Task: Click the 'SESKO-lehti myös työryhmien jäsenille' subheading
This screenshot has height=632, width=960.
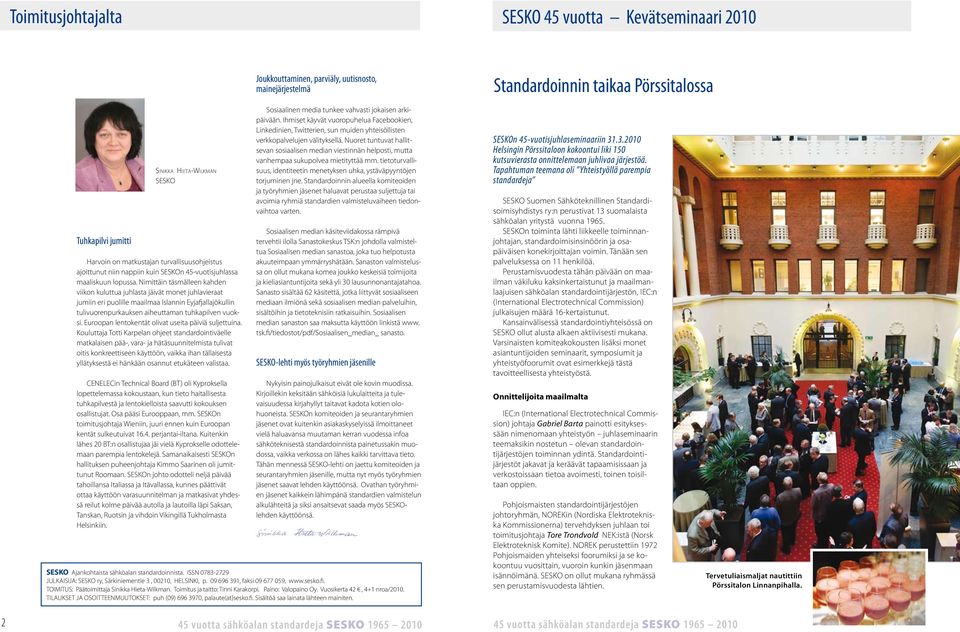Action: [315, 363]
